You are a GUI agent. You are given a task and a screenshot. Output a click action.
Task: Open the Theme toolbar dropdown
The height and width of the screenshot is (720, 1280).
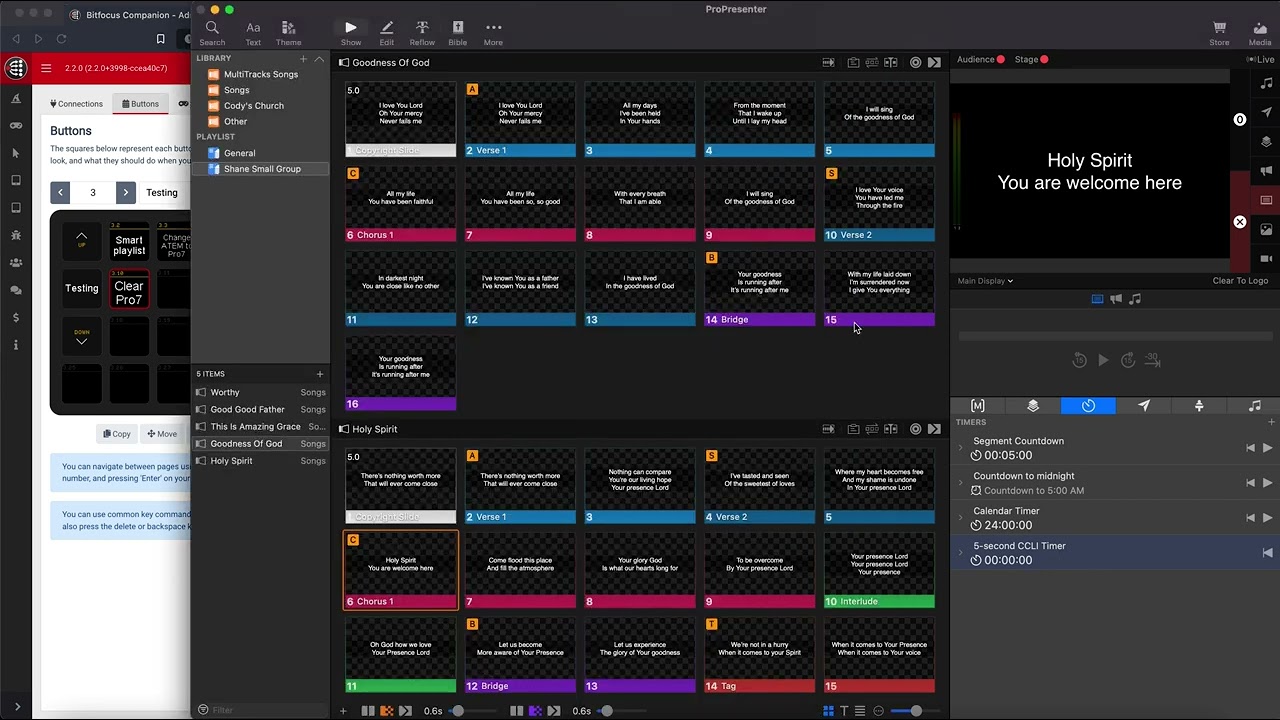(x=288, y=33)
